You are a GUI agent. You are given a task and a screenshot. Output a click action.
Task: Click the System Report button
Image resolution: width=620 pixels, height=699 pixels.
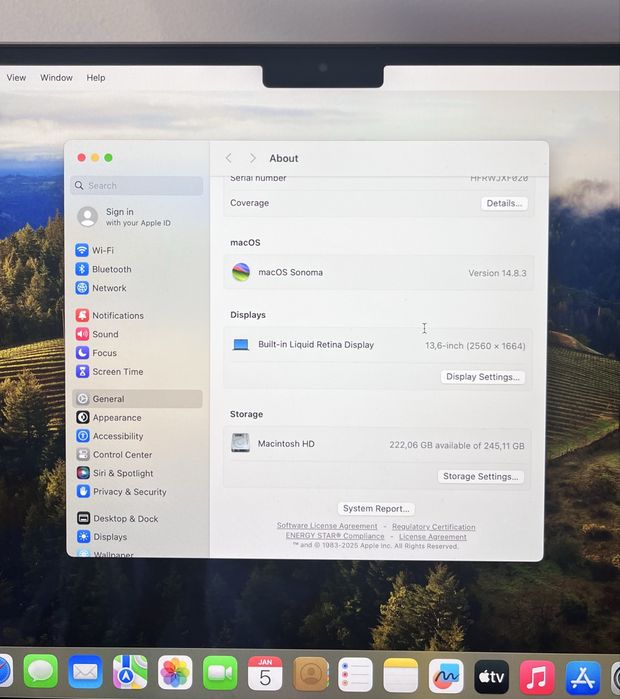376,508
